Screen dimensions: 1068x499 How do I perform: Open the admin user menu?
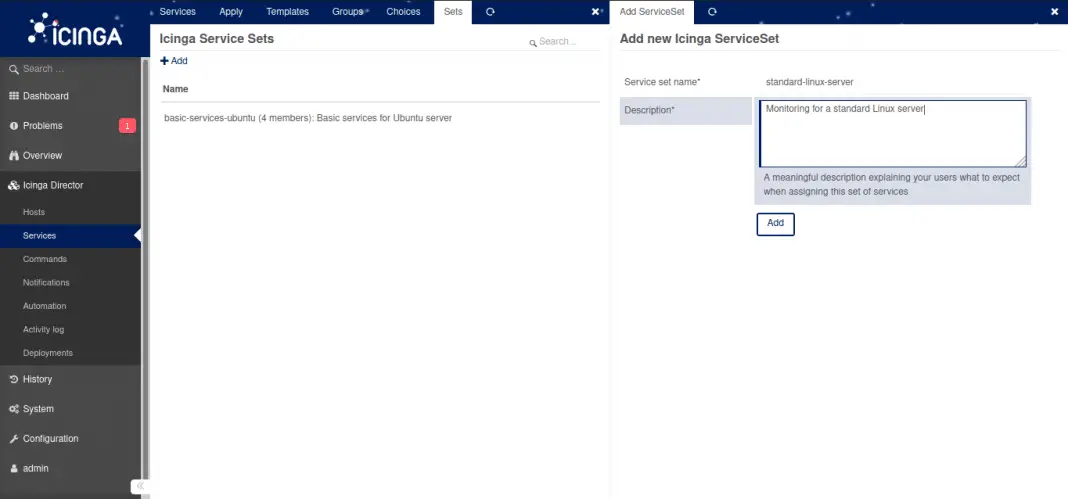pos(35,468)
